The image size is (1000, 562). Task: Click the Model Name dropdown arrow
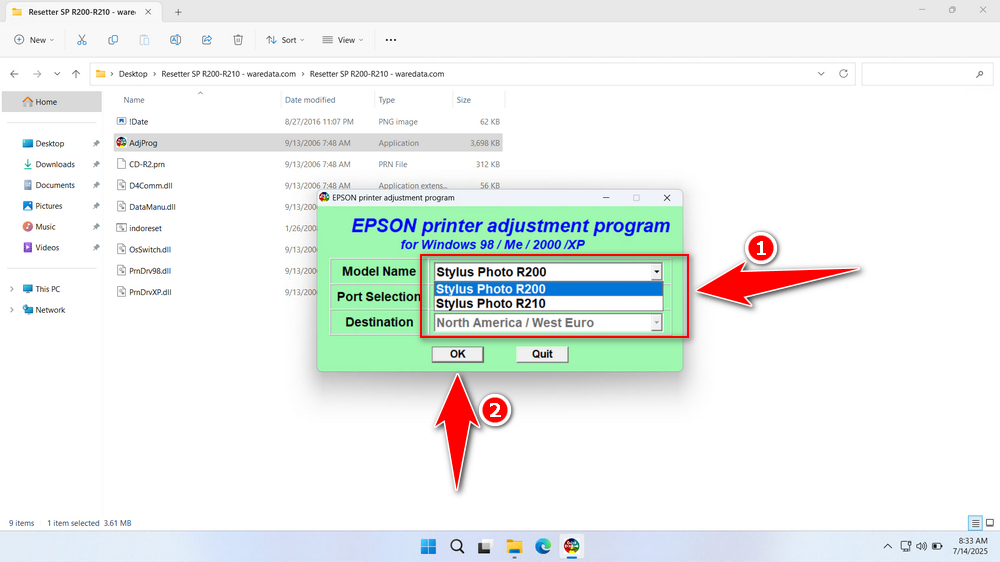point(656,272)
